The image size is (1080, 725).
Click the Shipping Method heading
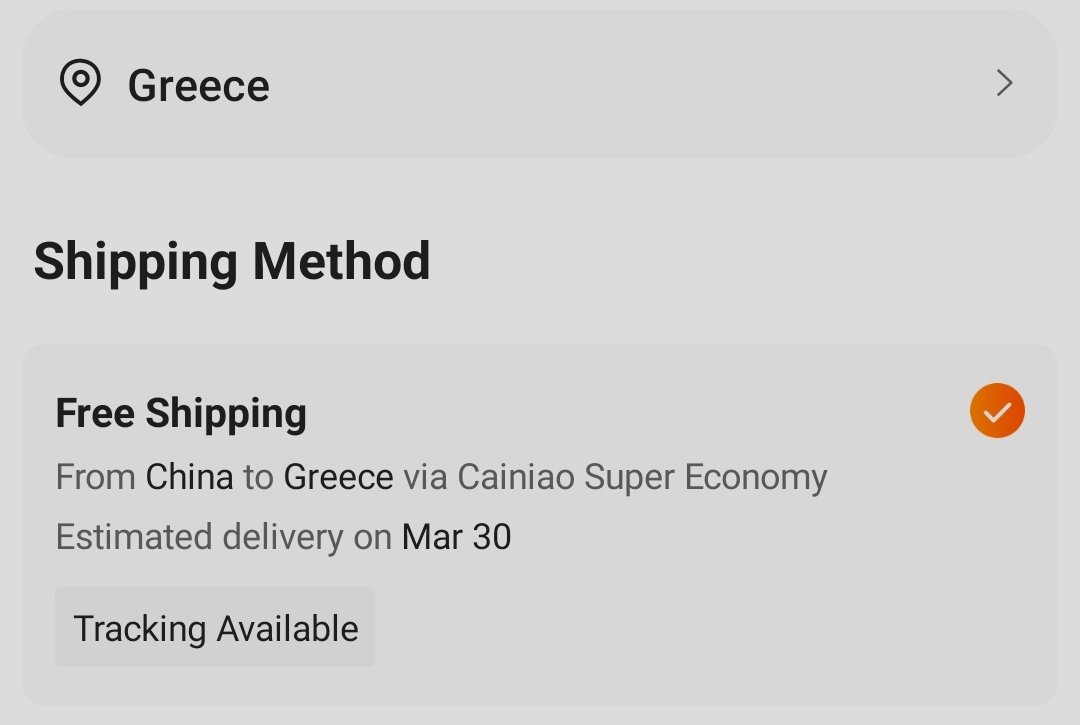[x=232, y=262]
